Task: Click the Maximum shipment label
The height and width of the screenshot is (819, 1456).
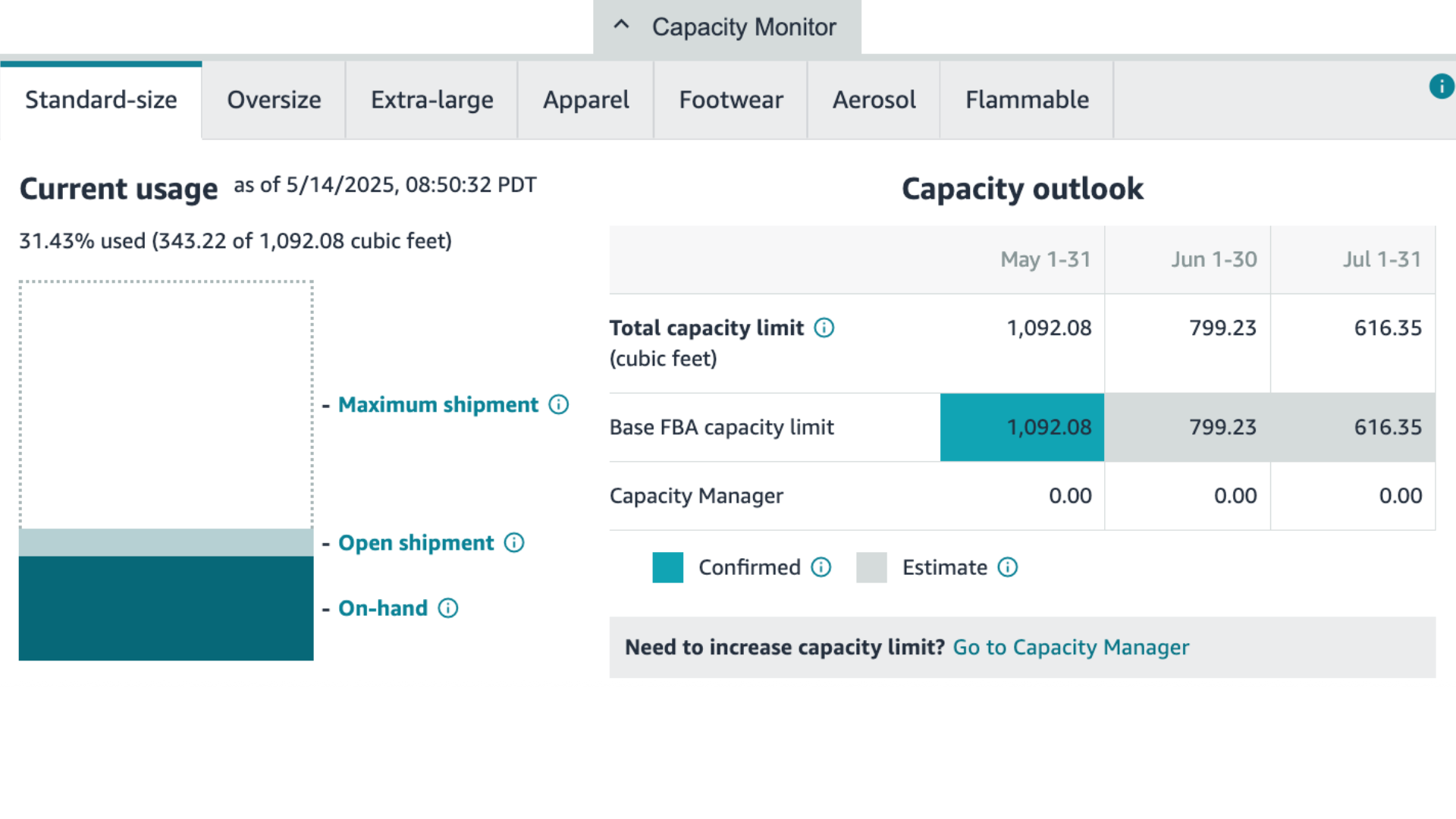Action: coord(438,405)
